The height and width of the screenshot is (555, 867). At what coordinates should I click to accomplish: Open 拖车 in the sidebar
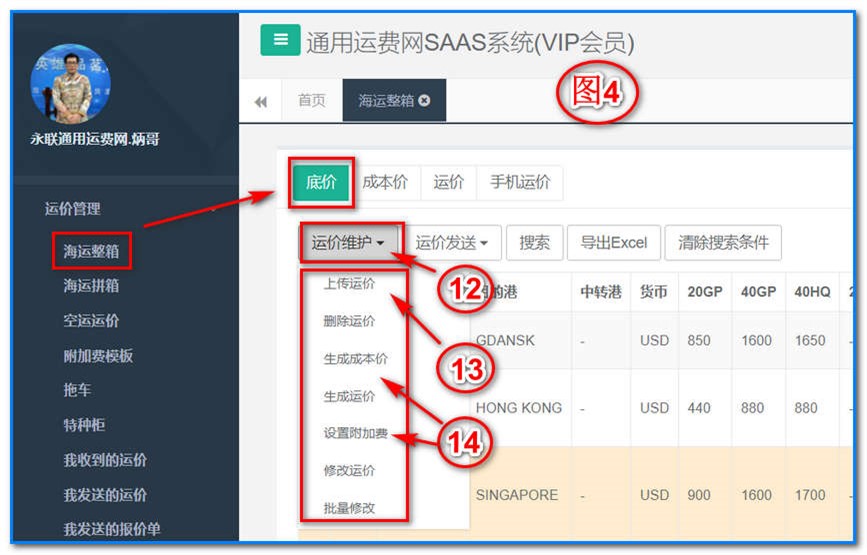77,390
